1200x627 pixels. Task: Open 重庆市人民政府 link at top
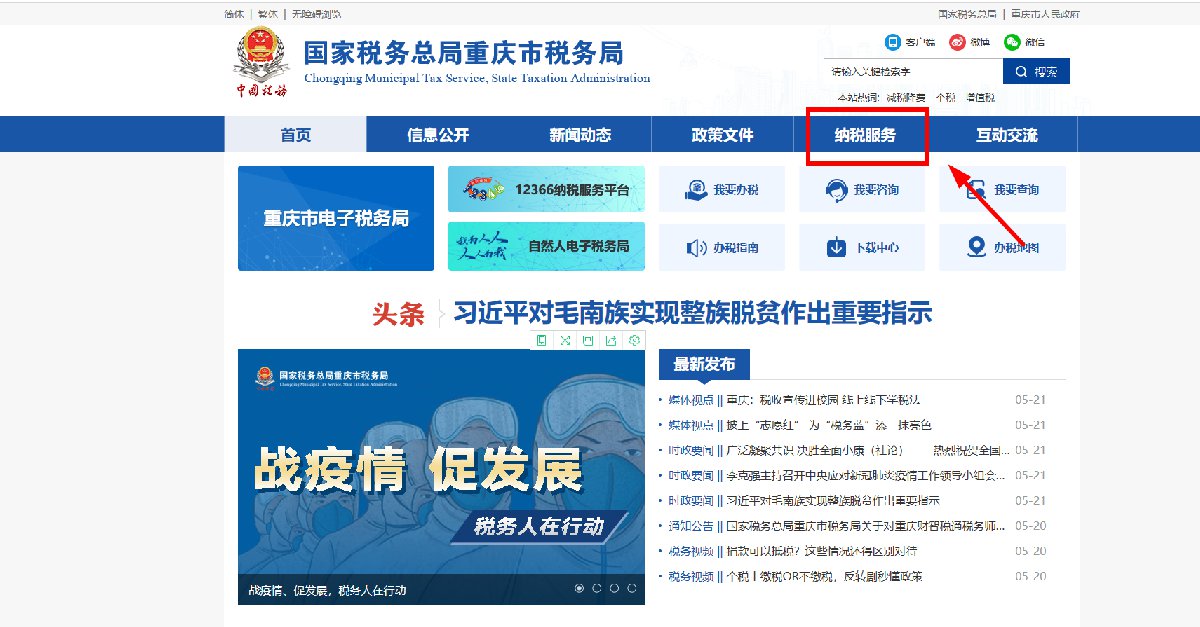point(1044,14)
